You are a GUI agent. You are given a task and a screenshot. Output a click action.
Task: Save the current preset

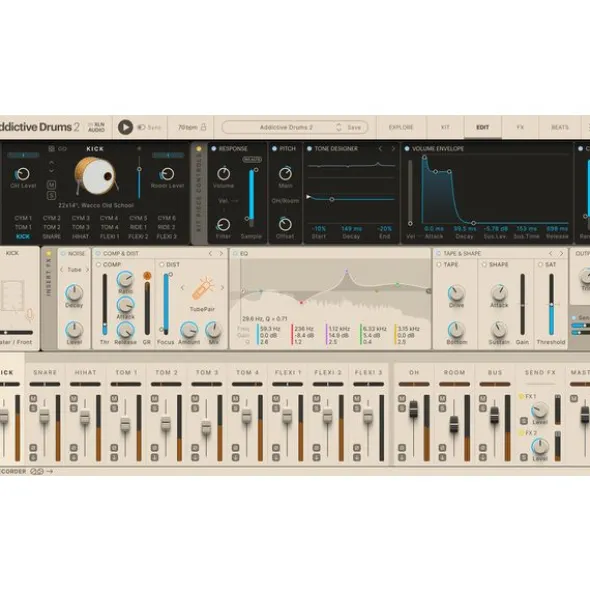click(354, 127)
